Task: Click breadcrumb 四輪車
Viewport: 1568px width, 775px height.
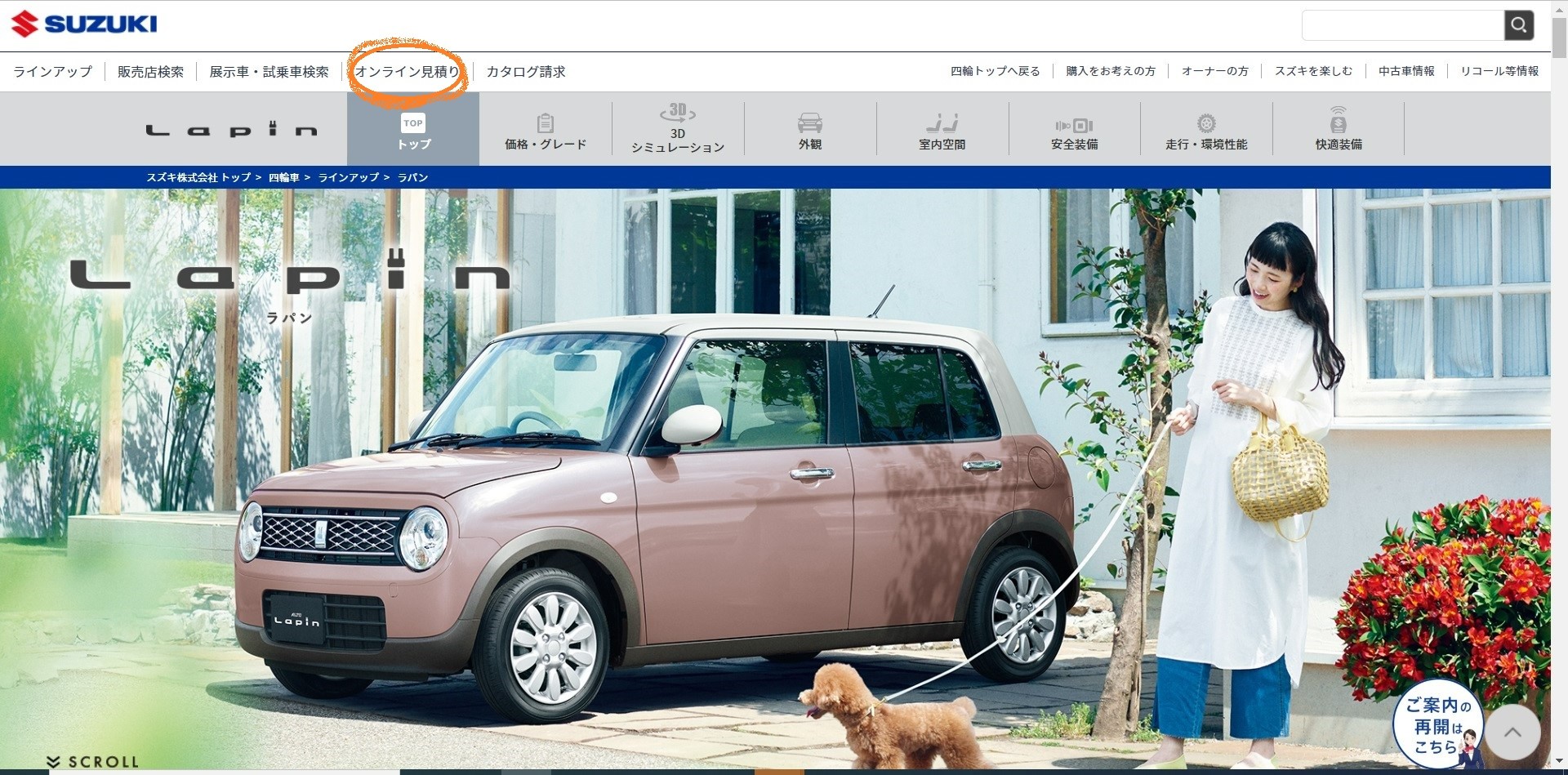Action: tap(284, 177)
